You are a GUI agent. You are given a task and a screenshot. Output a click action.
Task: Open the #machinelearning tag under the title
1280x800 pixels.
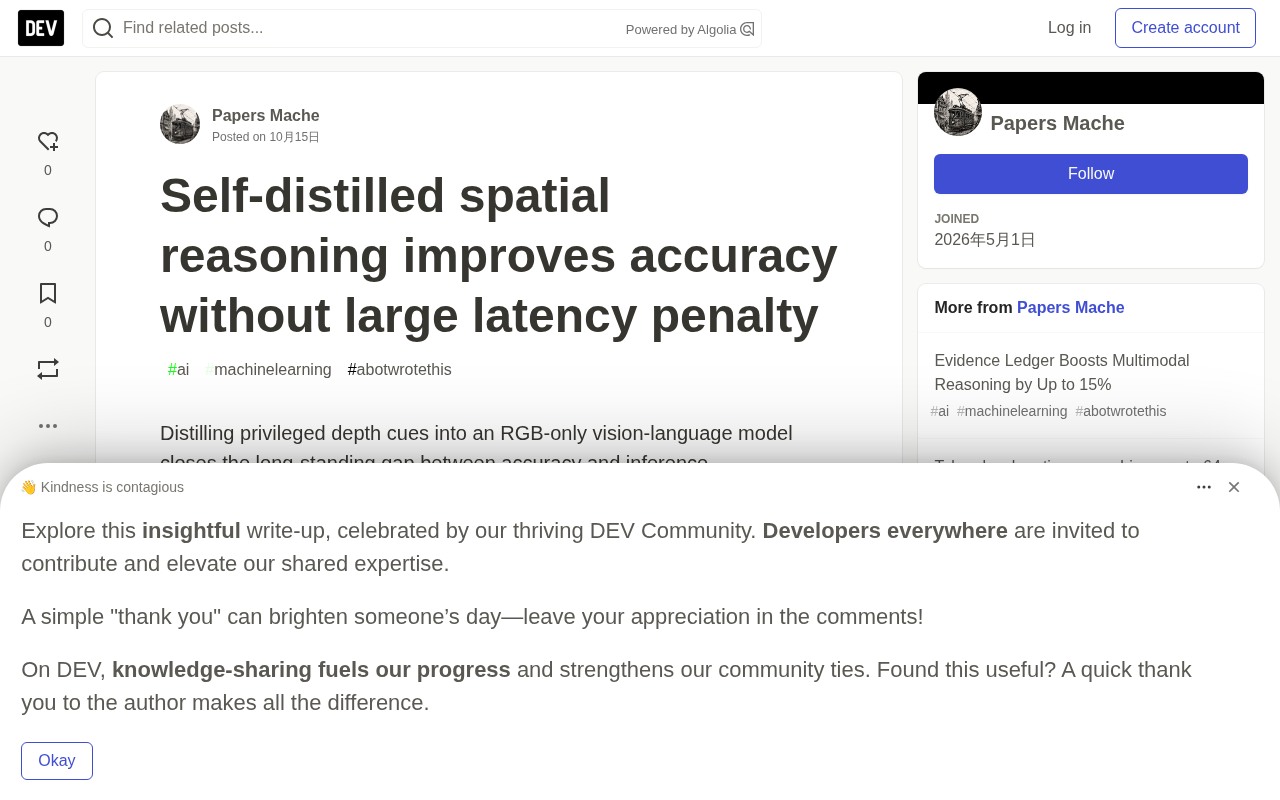[268, 370]
